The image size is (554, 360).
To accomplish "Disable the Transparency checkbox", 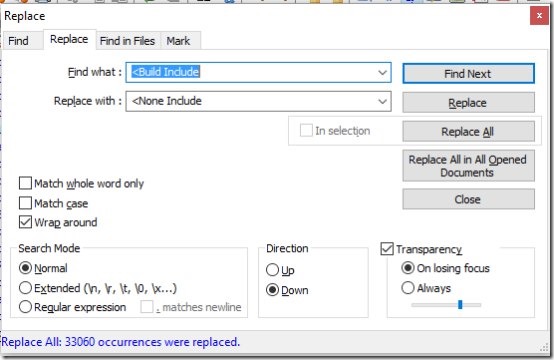I will pyautogui.click(x=387, y=249).
